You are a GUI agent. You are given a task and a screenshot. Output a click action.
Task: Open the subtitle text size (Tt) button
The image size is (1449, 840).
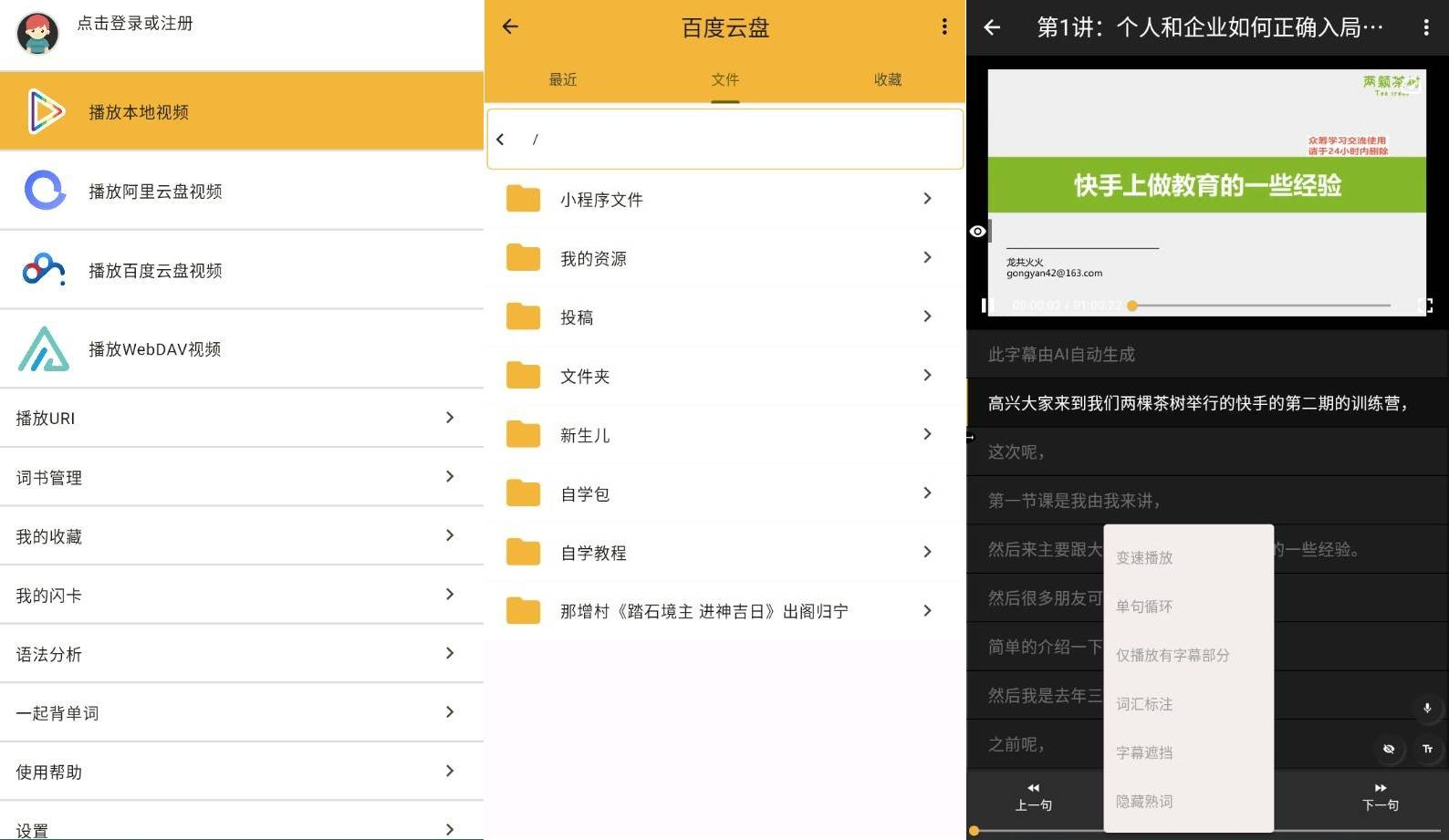(1427, 749)
